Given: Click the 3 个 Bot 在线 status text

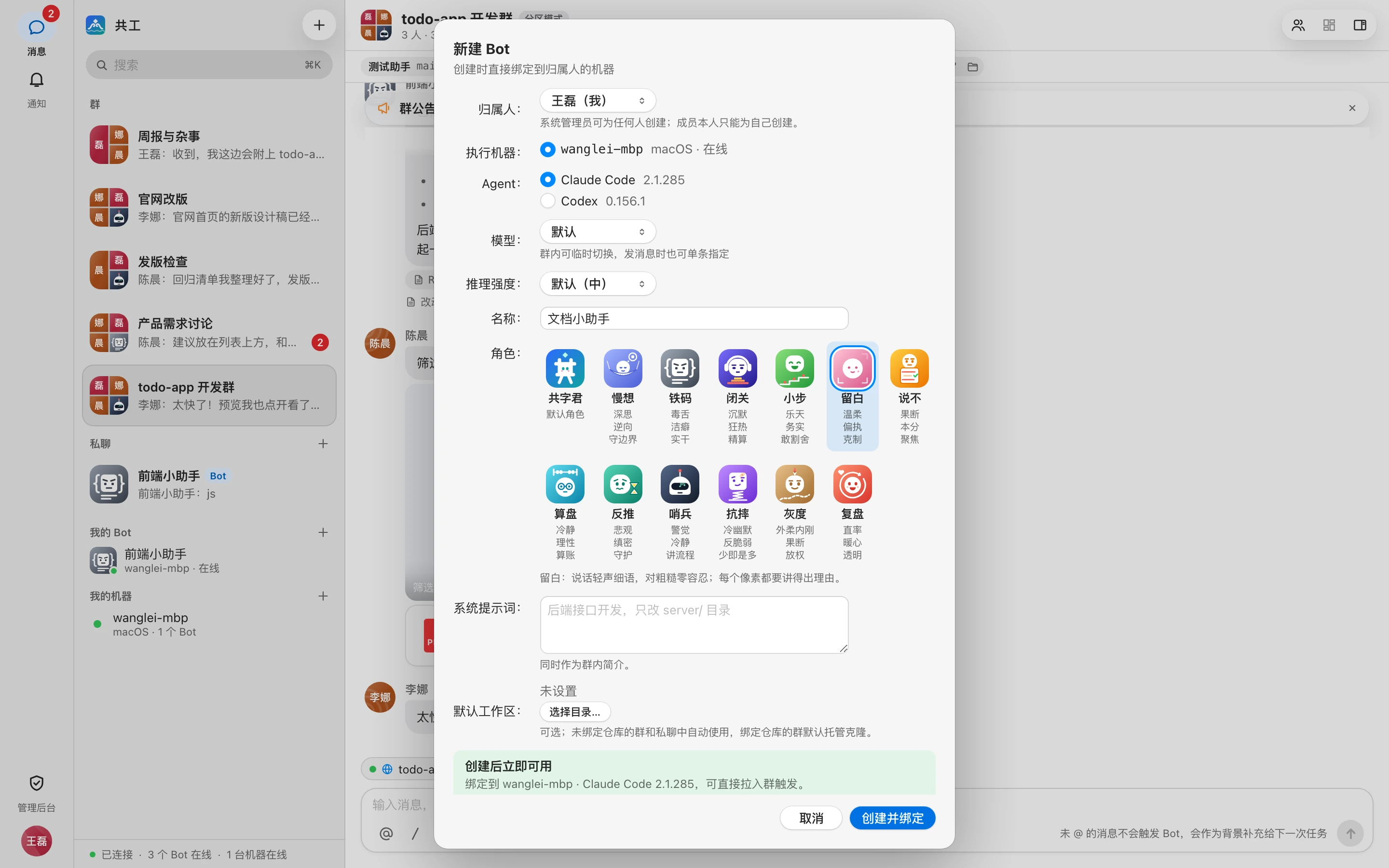Looking at the screenshot, I should pyautogui.click(x=179, y=854).
